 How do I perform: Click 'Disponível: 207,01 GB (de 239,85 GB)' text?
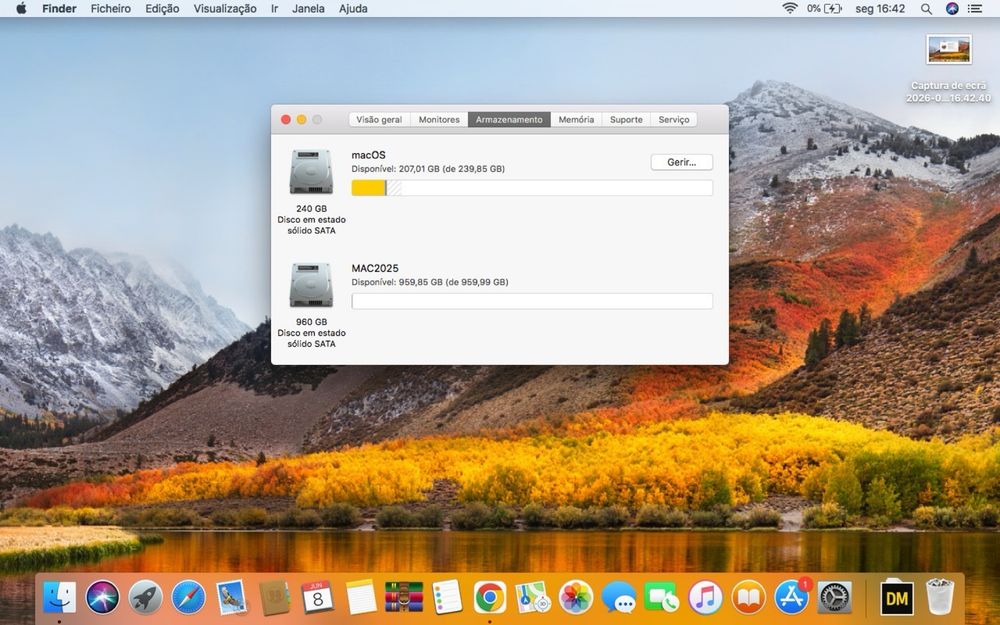click(x=428, y=169)
